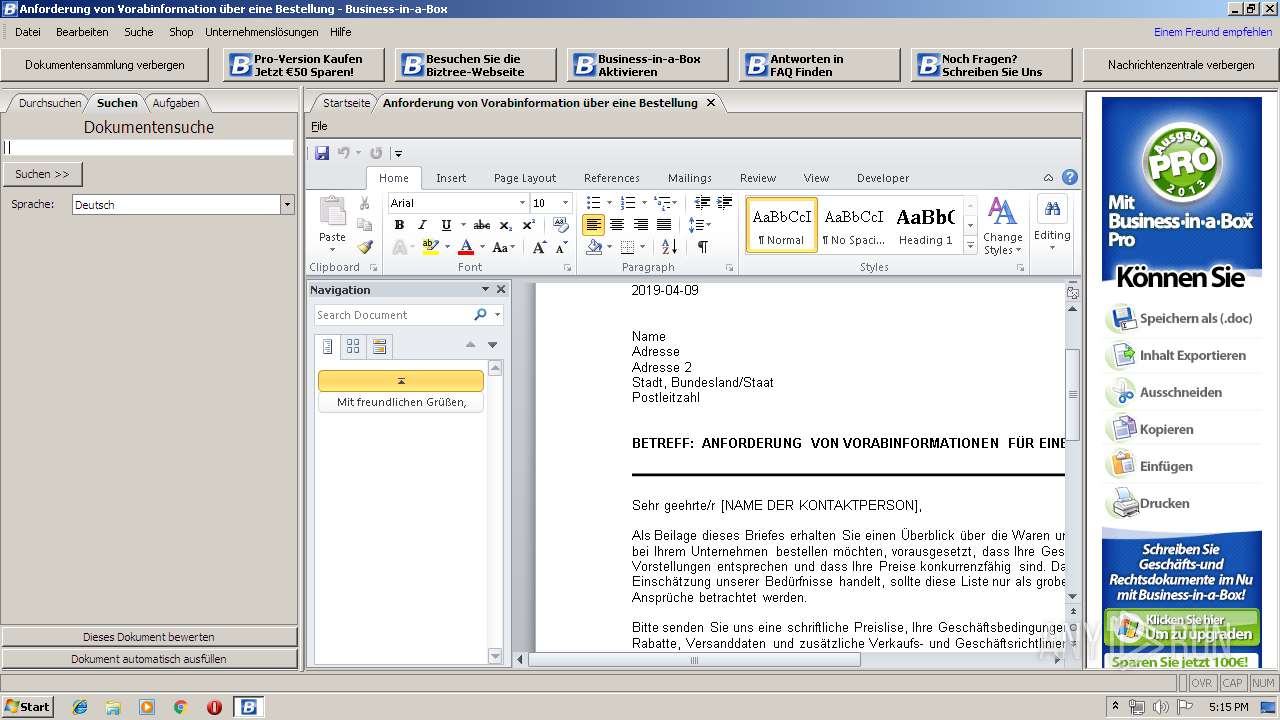
Task: Toggle Superscript formatting
Action: pos(527,225)
